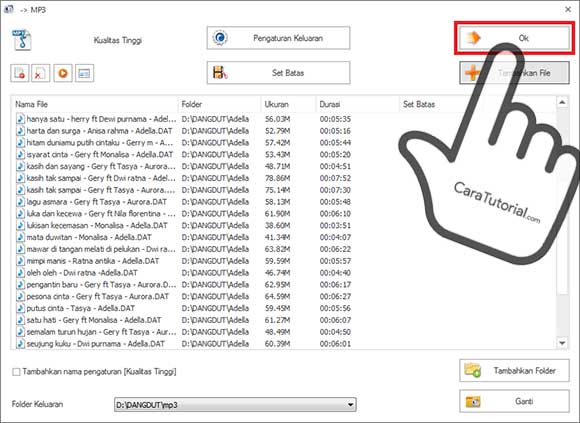Click the 78.86M size cell

point(277,178)
